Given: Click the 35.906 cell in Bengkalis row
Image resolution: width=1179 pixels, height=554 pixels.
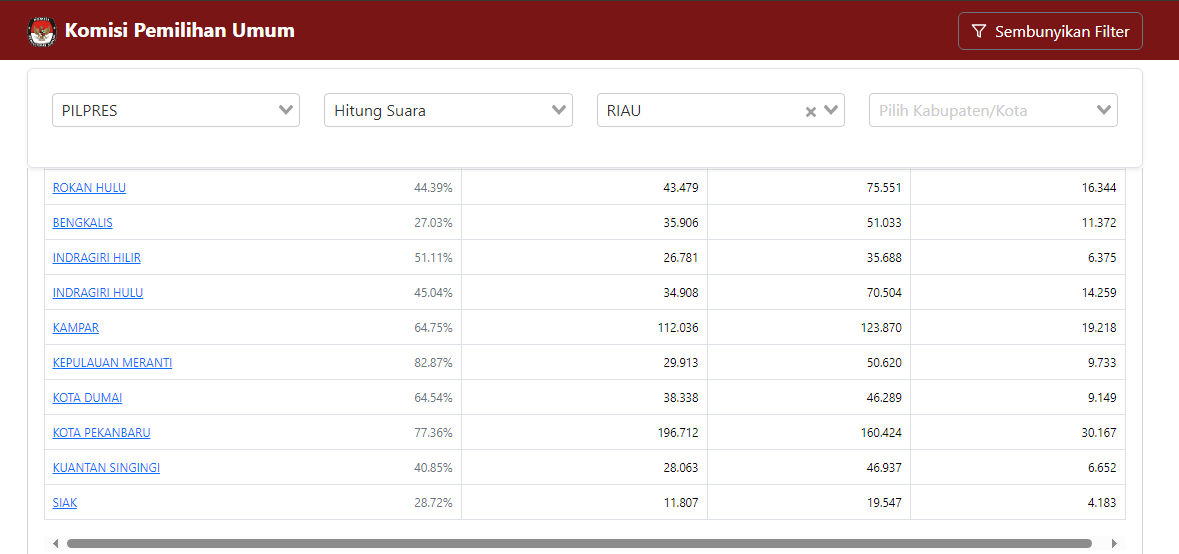Looking at the screenshot, I should click(584, 223).
